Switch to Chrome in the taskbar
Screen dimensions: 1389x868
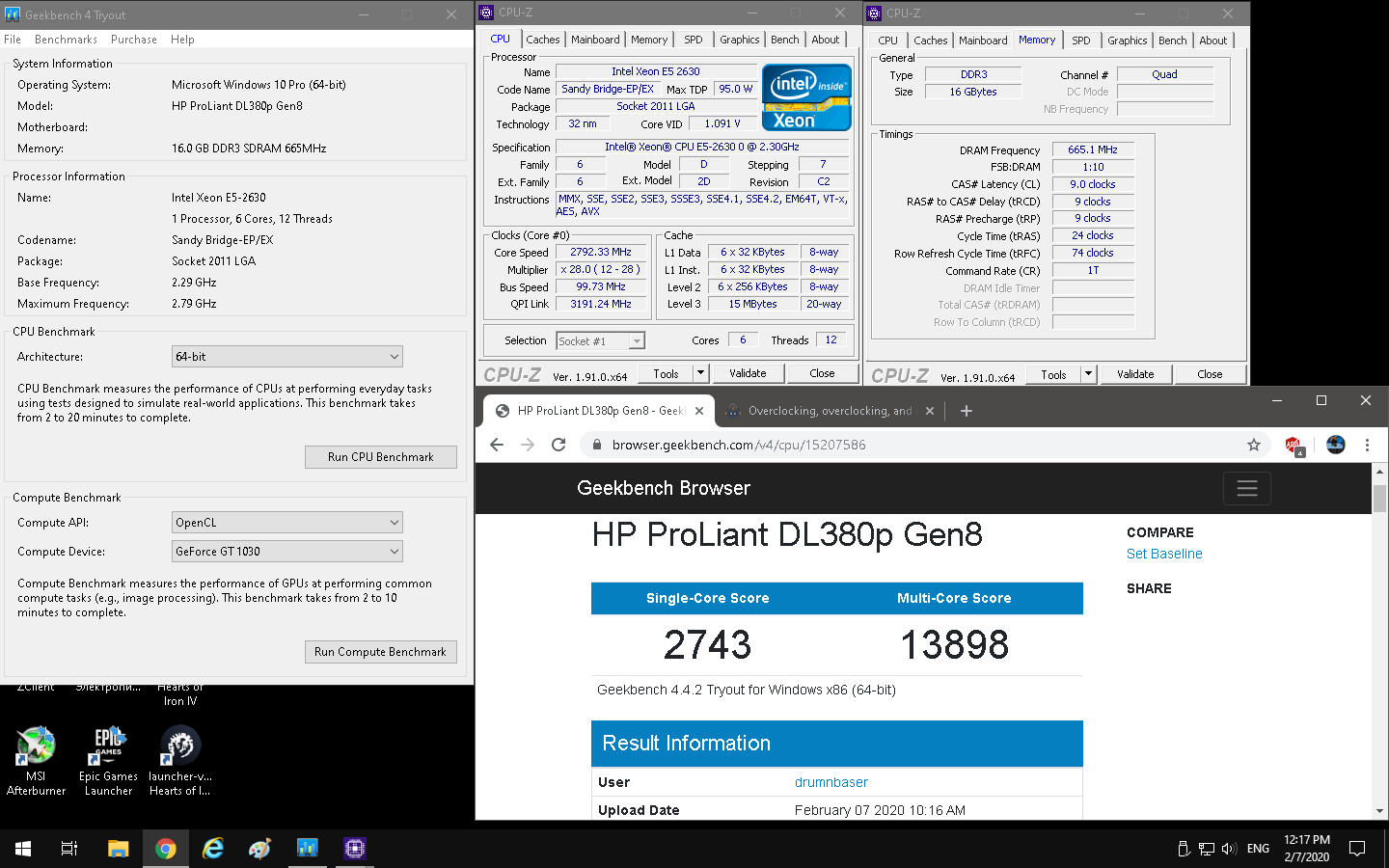166,849
